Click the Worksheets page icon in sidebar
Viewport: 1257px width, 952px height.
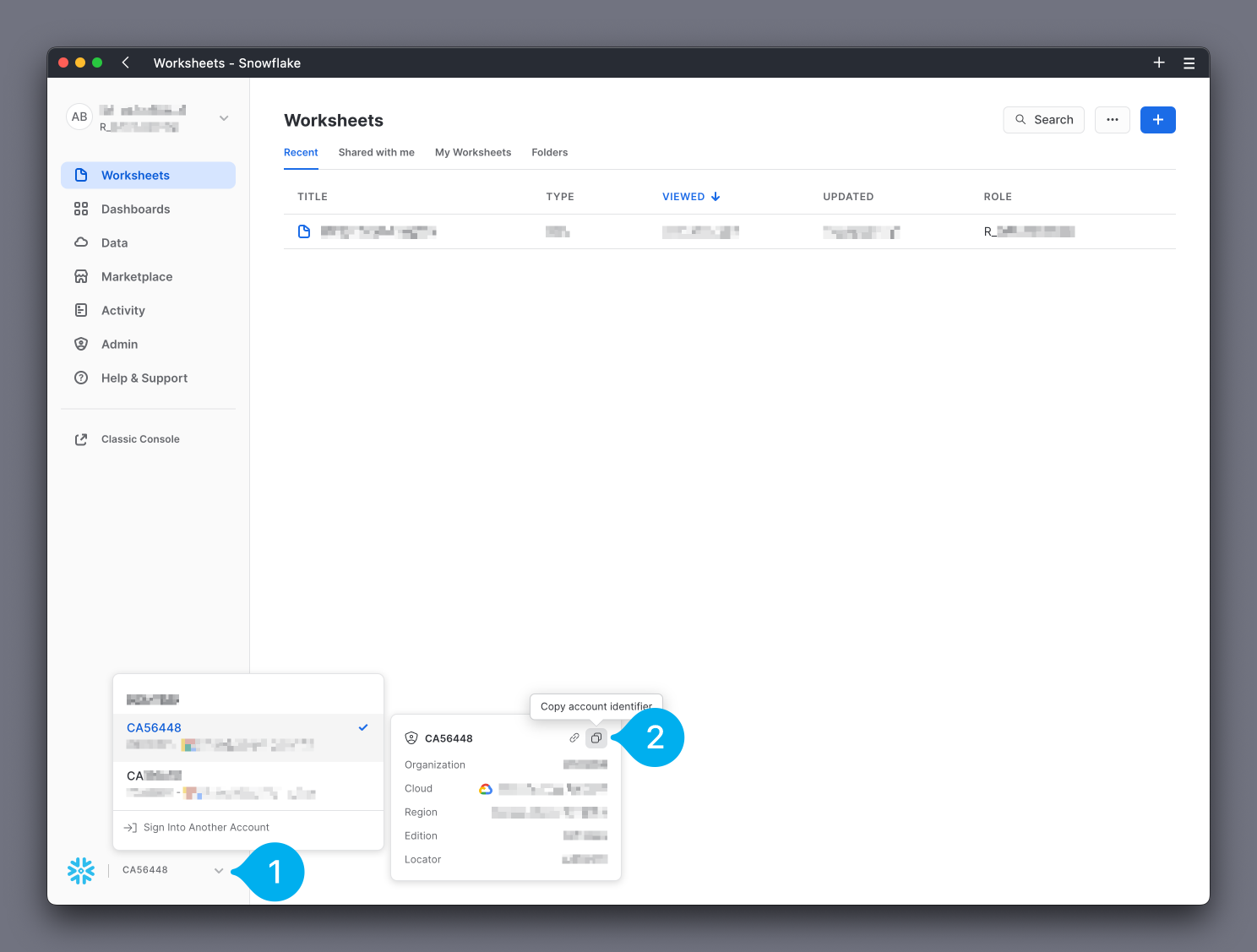click(81, 175)
